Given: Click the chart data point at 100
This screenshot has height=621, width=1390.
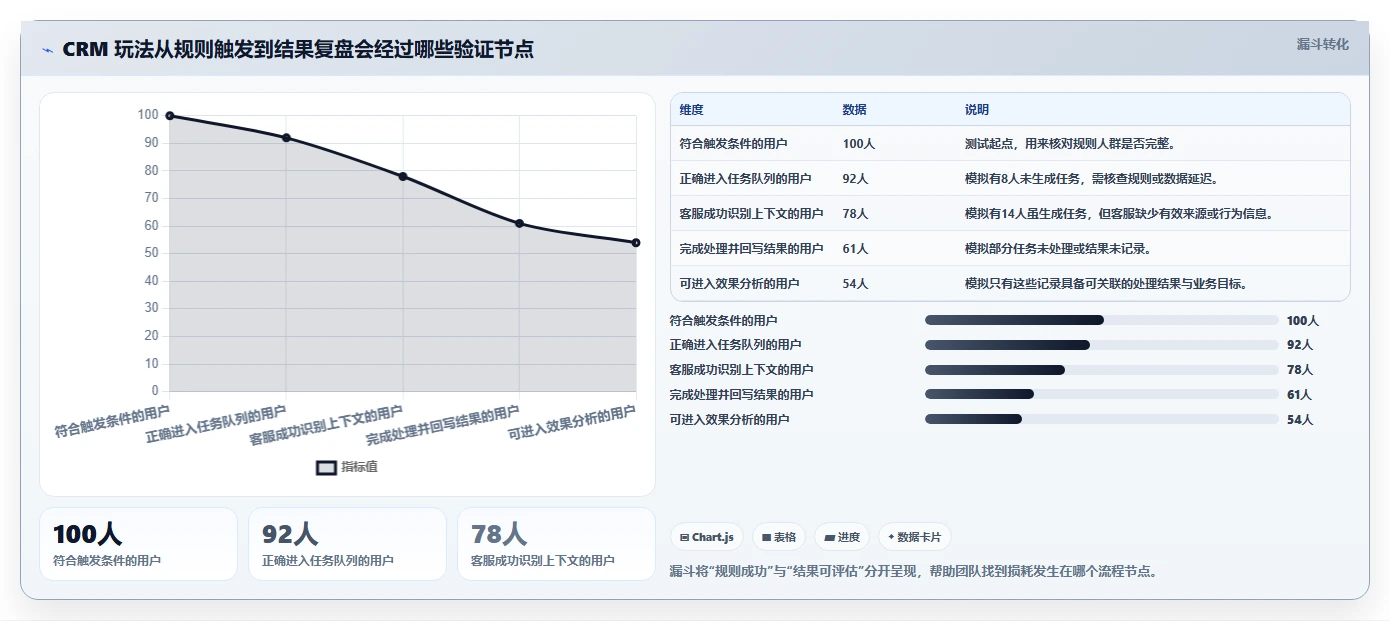Looking at the screenshot, I should point(170,116).
